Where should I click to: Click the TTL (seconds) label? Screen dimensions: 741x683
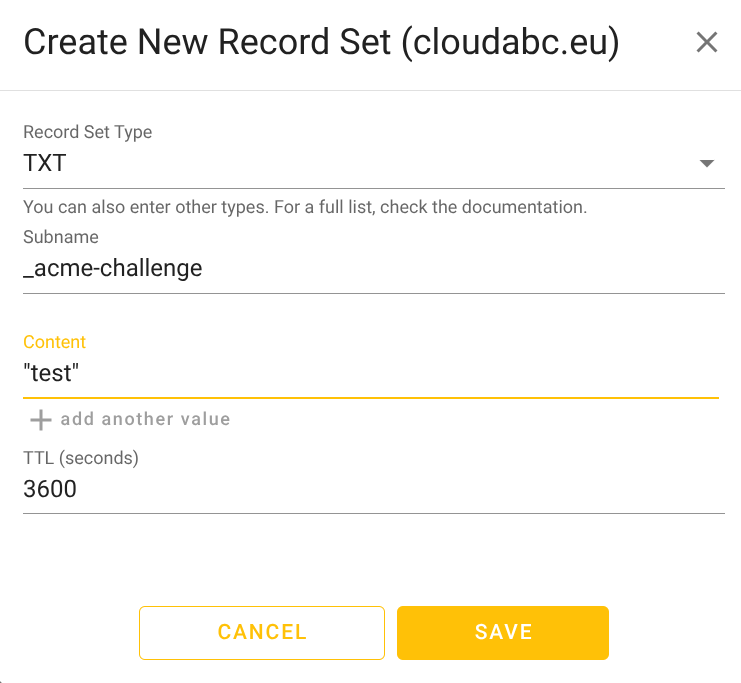click(x=81, y=458)
